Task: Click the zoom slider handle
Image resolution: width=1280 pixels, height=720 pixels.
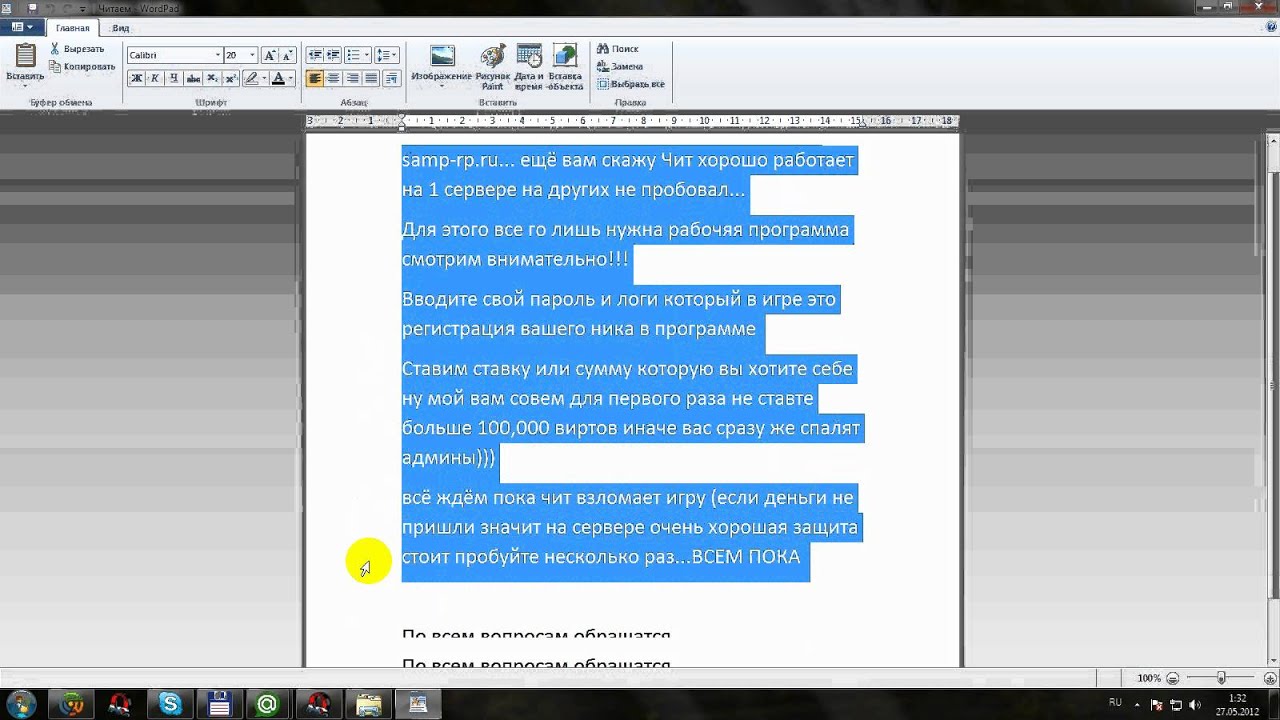Action: tap(1221, 678)
